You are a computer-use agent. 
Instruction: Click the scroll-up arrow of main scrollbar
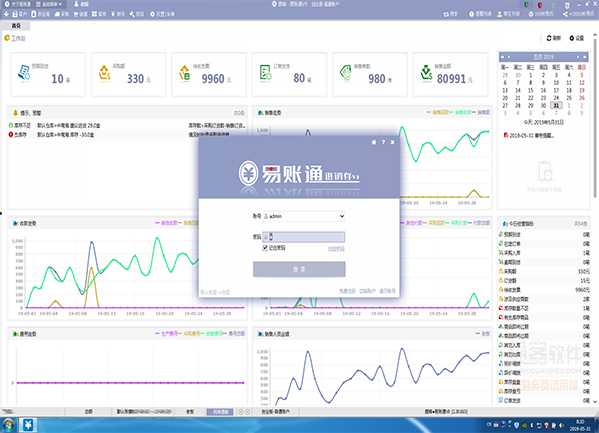[595, 35]
